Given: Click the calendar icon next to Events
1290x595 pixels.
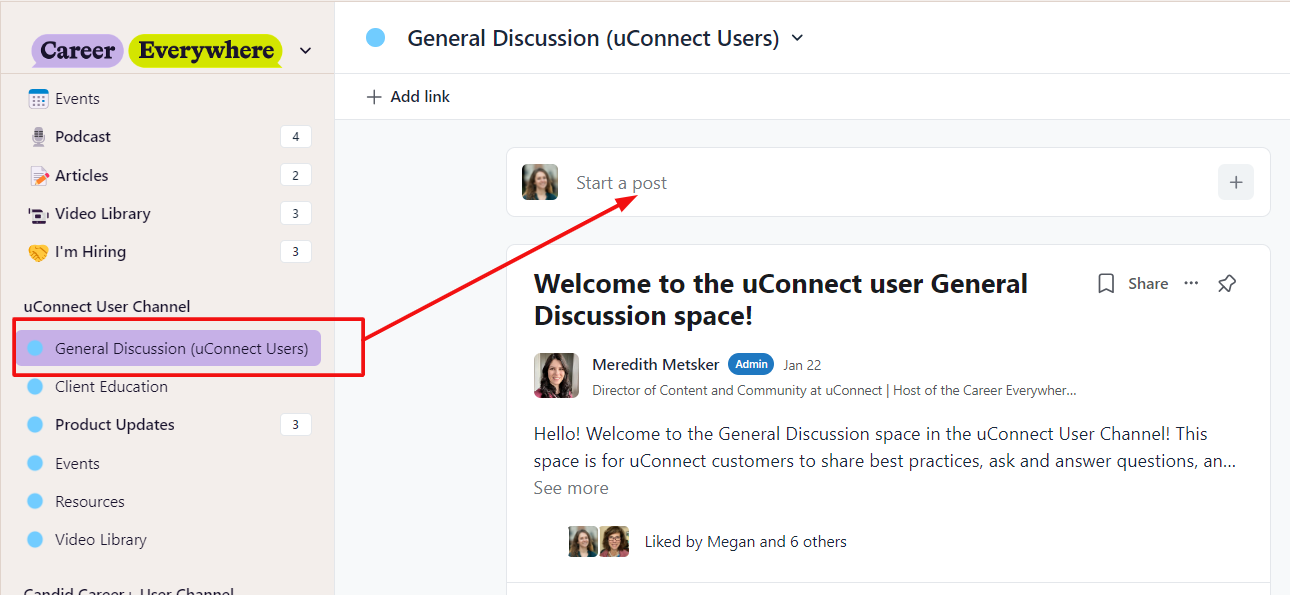Looking at the screenshot, I should pos(39,99).
